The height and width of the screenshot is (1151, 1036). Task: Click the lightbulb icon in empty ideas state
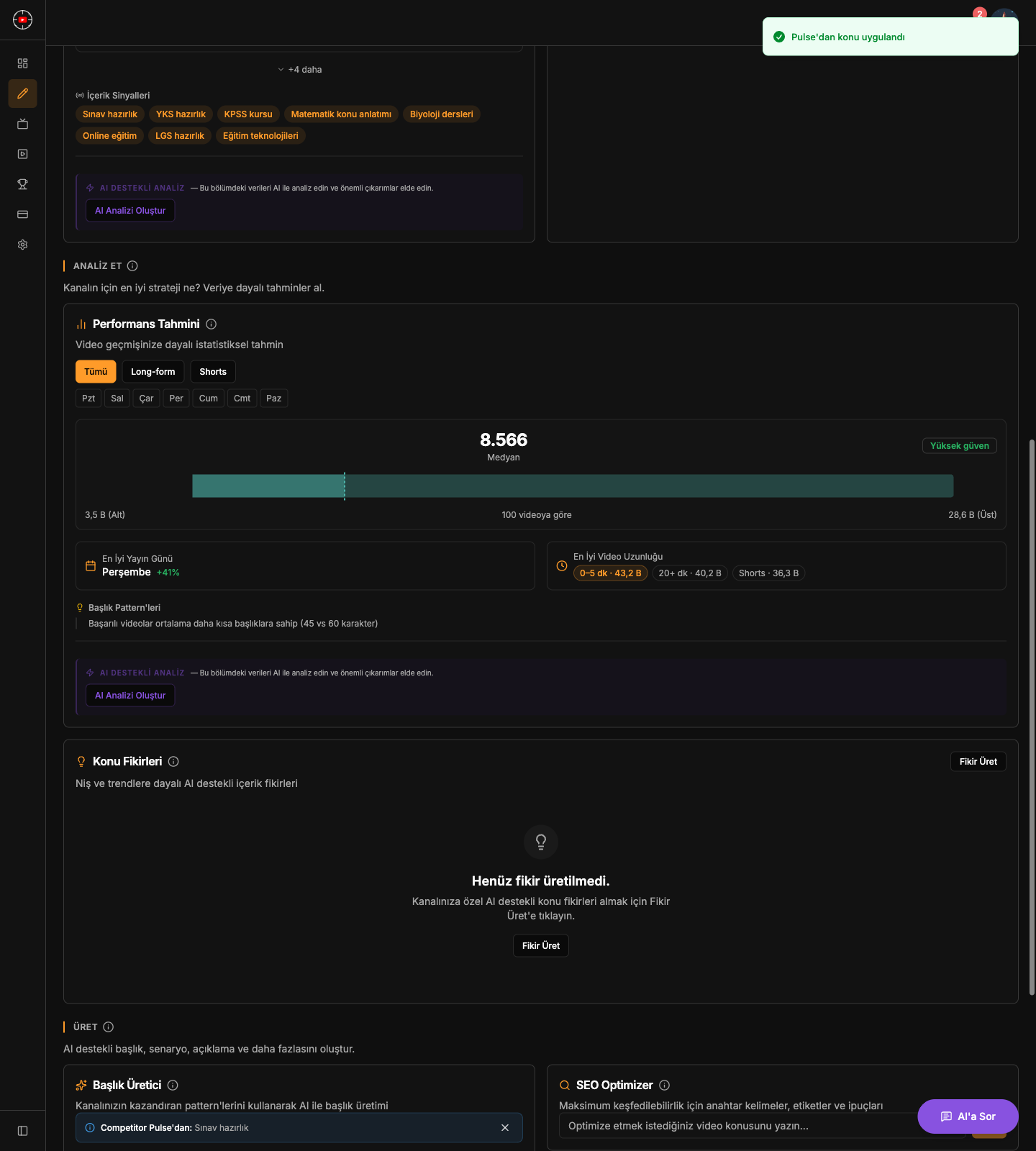click(541, 842)
